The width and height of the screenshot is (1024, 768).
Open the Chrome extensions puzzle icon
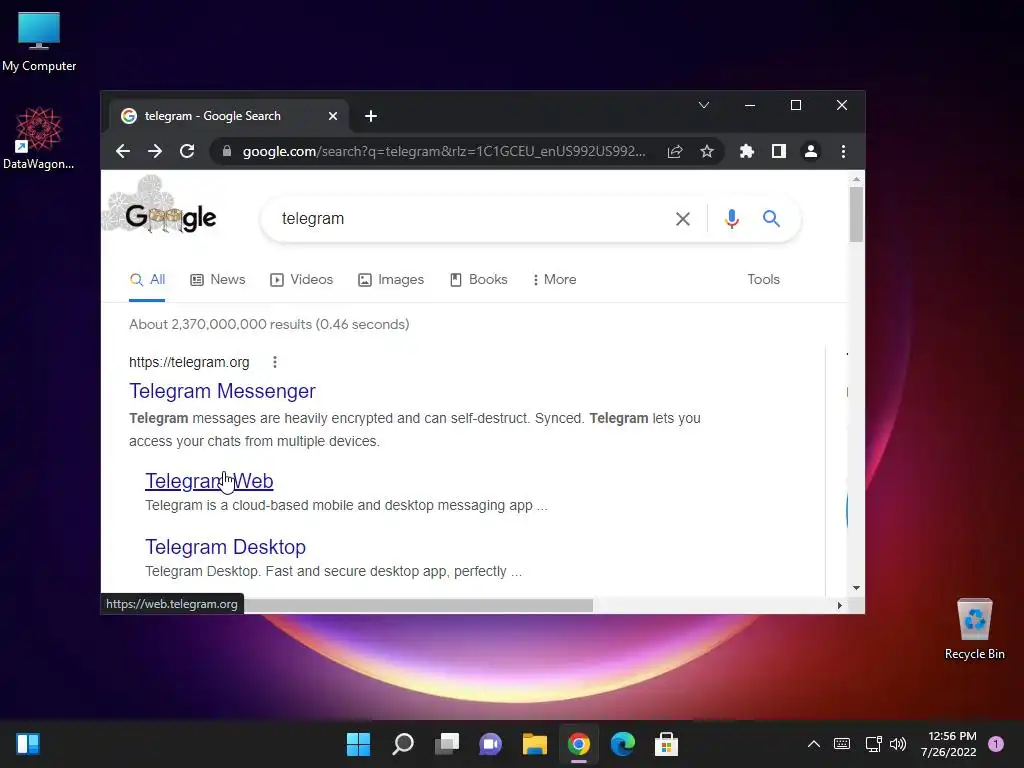click(x=746, y=152)
